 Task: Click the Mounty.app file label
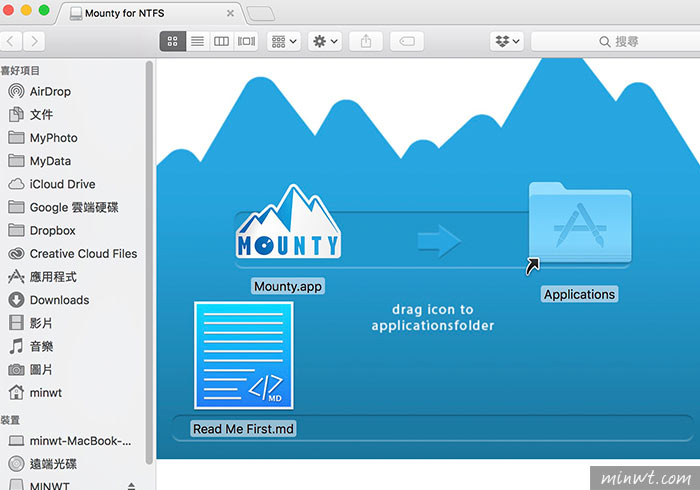point(288,286)
